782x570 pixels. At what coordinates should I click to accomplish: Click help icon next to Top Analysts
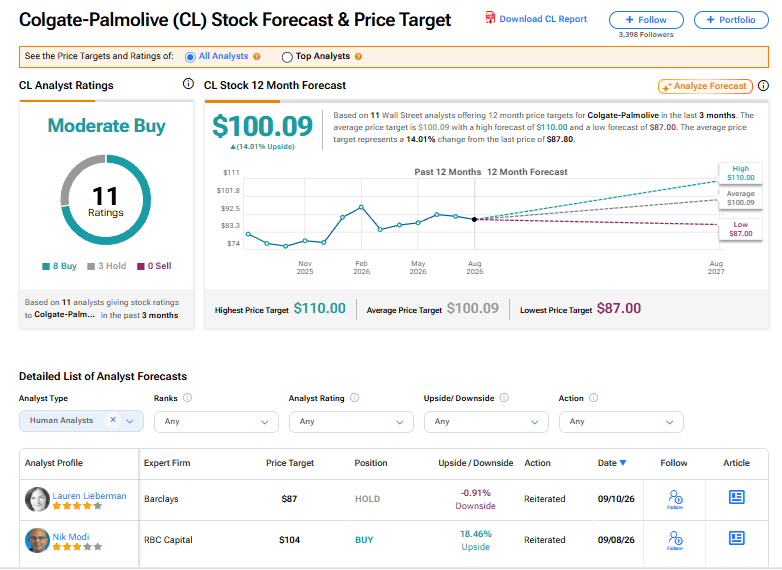point(358,57)
